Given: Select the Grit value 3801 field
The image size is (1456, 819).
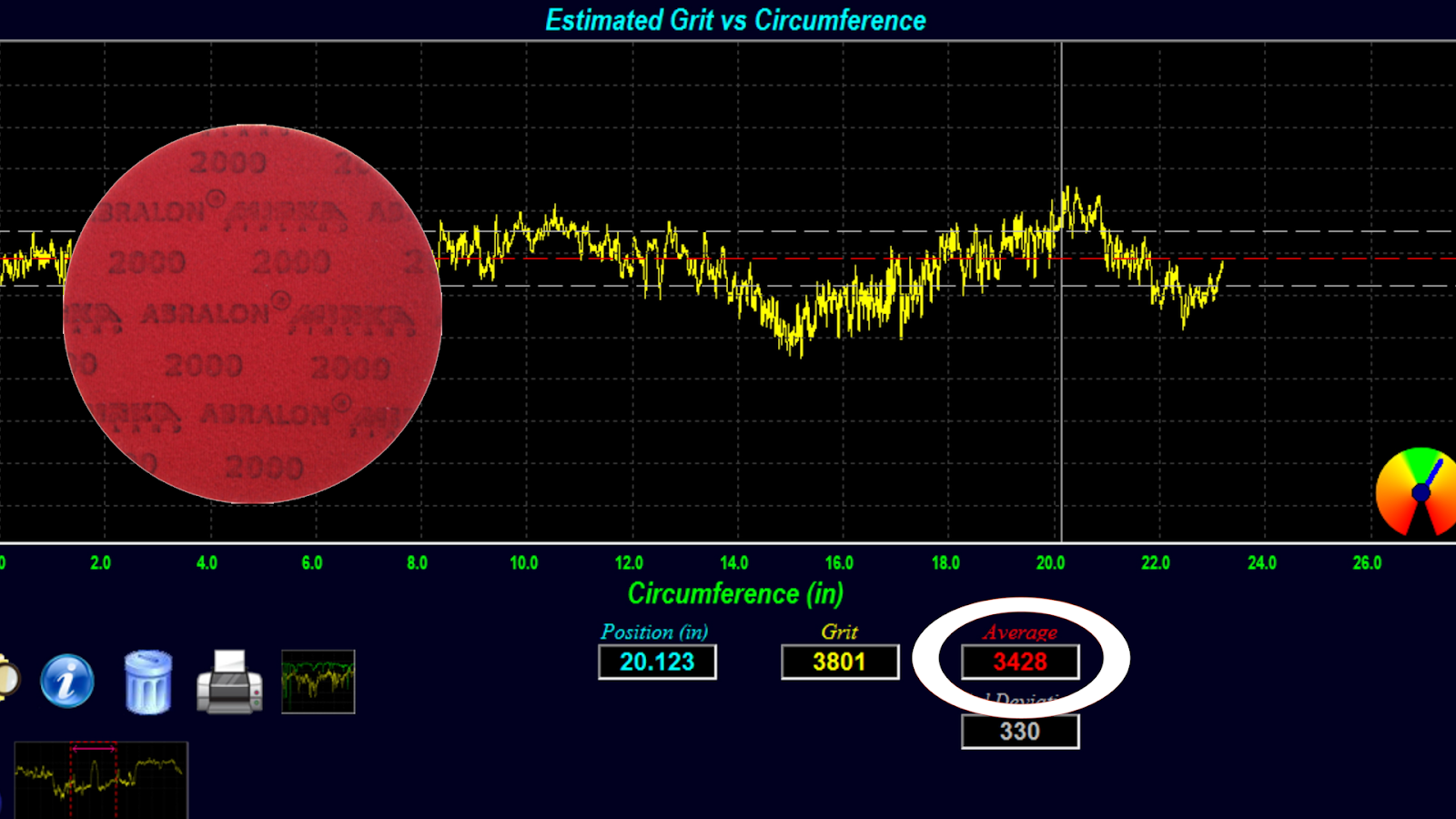Looking at the screenshot, I should (x=839, y=662).
